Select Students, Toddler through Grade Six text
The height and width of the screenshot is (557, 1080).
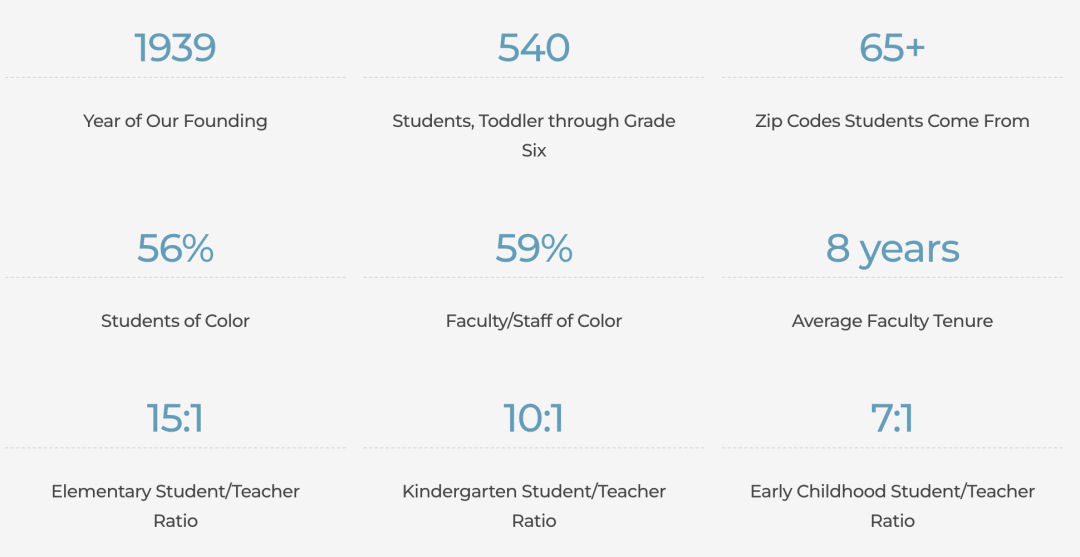tap(534, 136)
